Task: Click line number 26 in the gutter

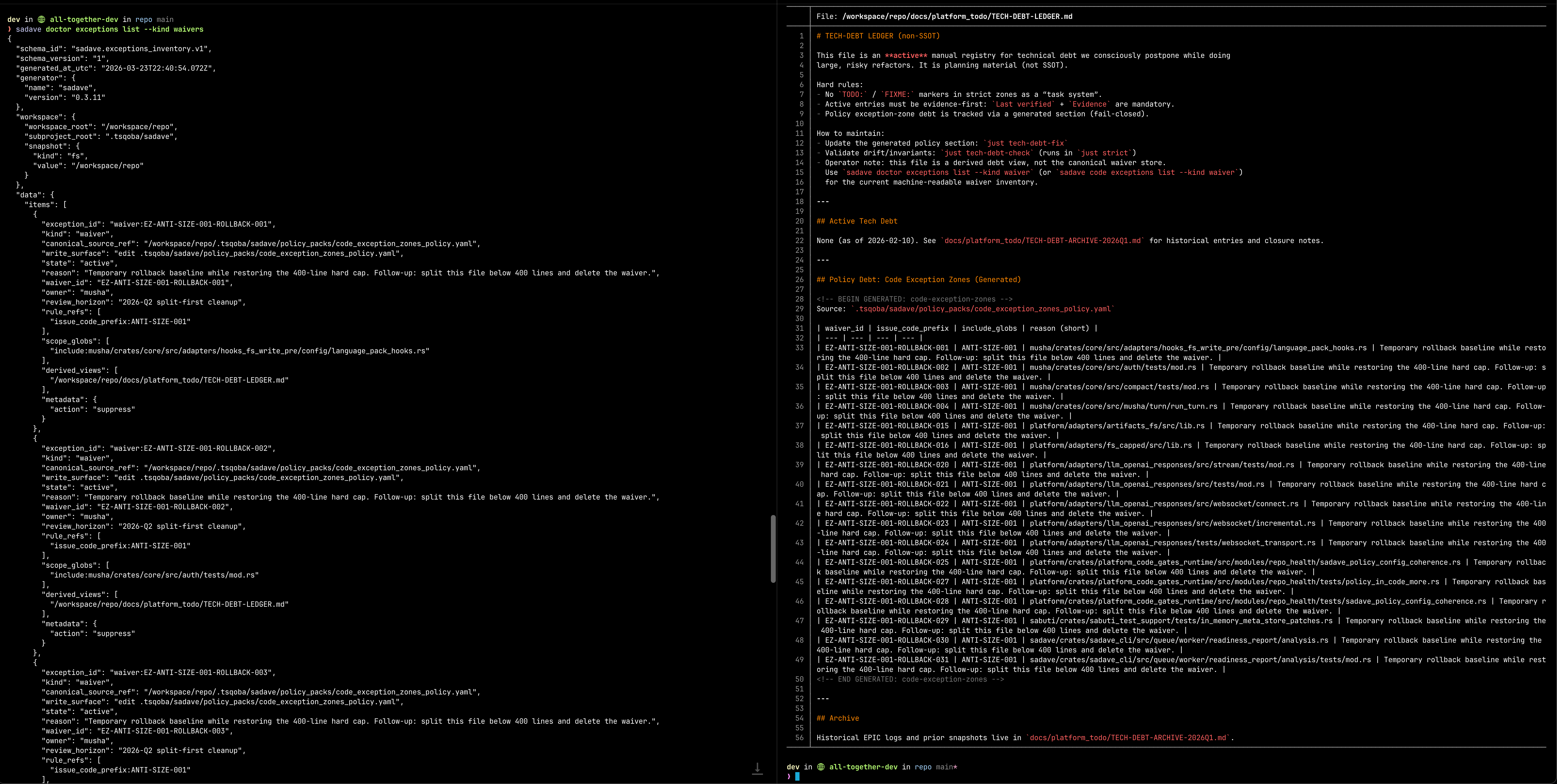Action: coord(799,280)
